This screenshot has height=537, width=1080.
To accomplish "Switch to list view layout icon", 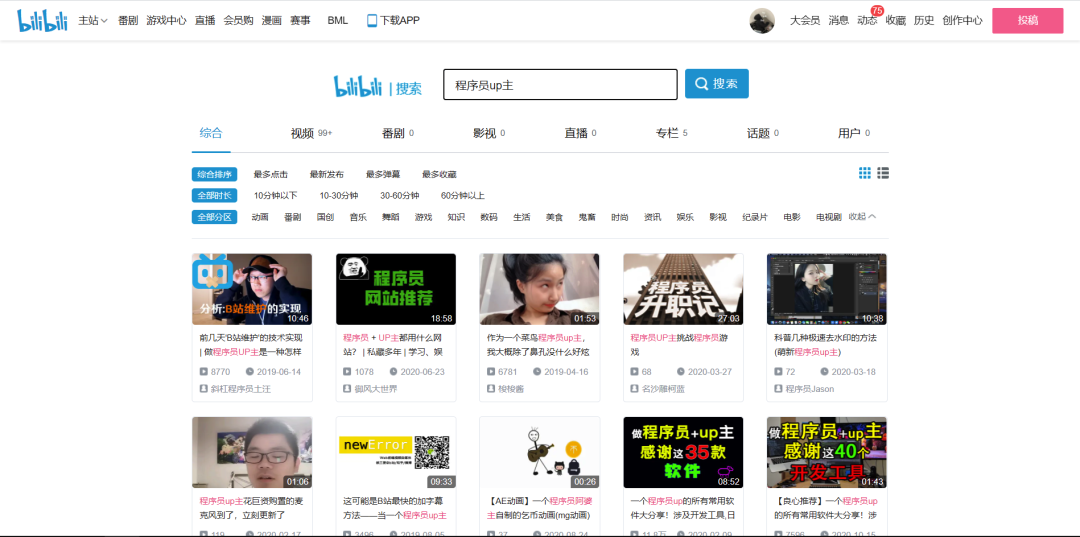I will [883, 173].
